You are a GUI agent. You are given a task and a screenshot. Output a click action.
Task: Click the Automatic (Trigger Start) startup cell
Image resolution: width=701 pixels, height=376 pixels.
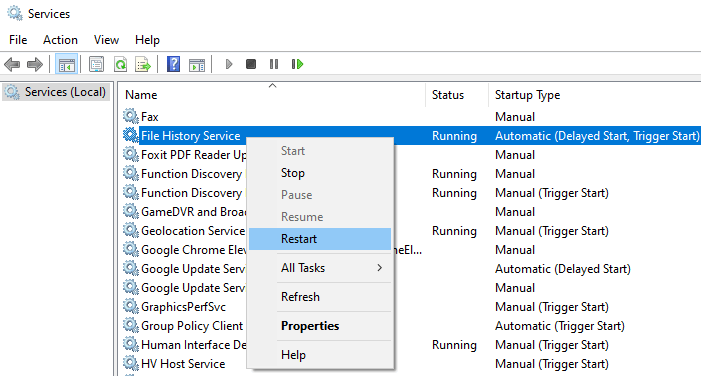pos(560,326)
